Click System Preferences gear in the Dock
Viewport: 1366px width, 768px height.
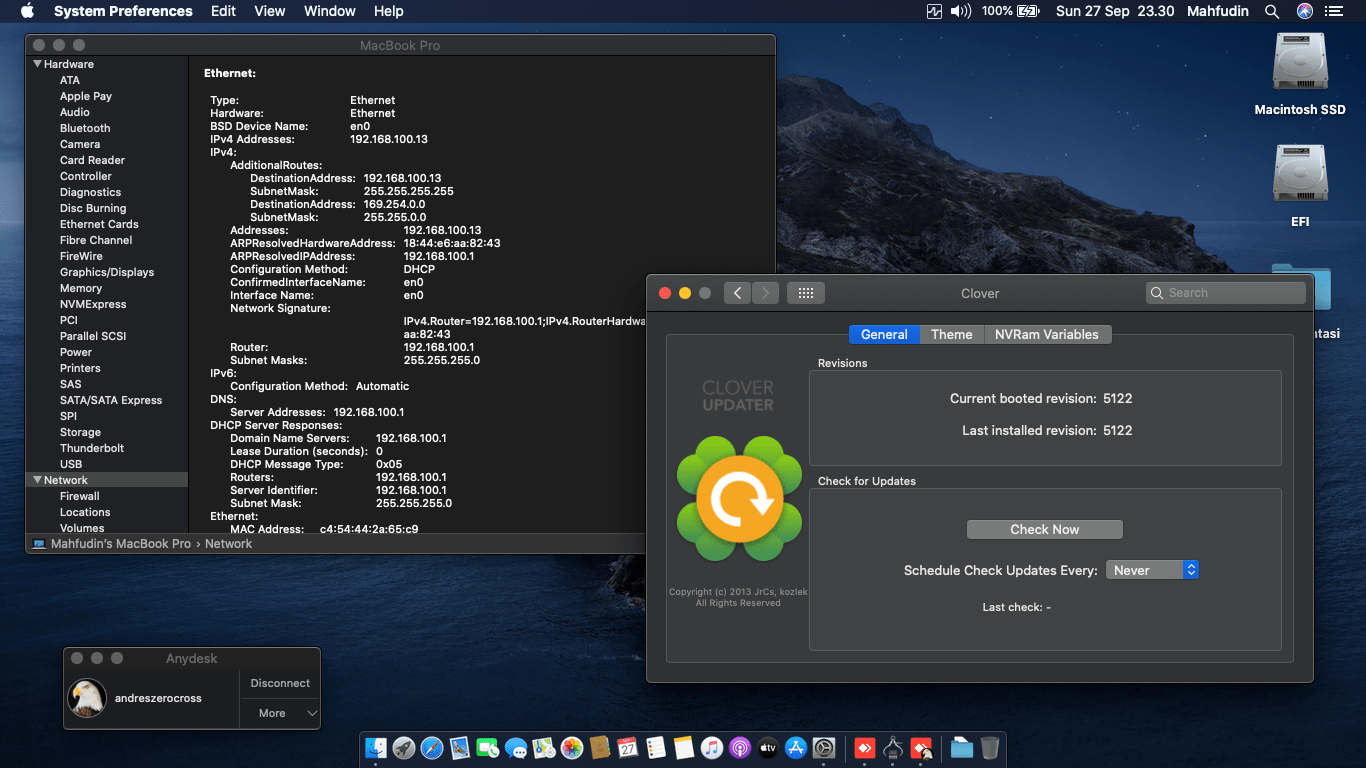click(824, 748)
